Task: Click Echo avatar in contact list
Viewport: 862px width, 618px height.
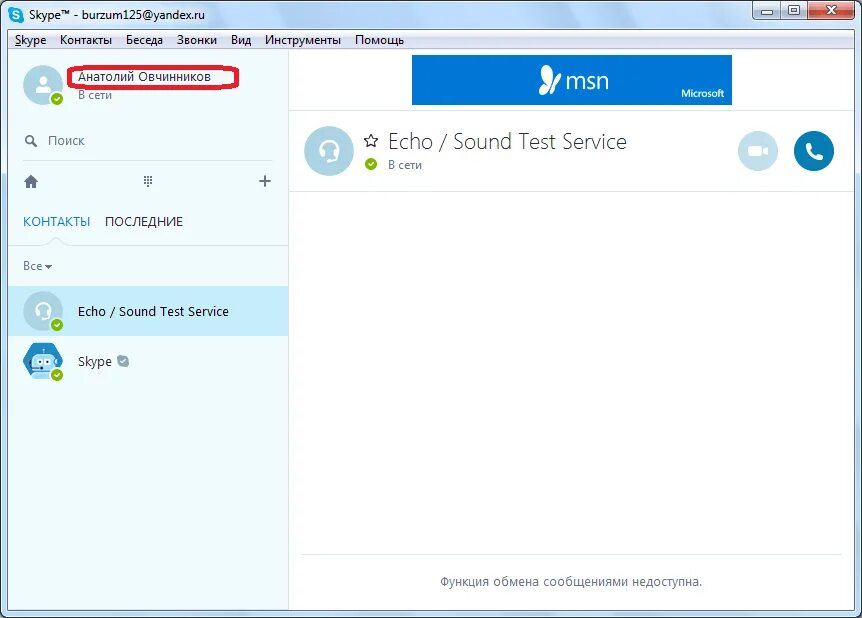Action: pos(43,311)
